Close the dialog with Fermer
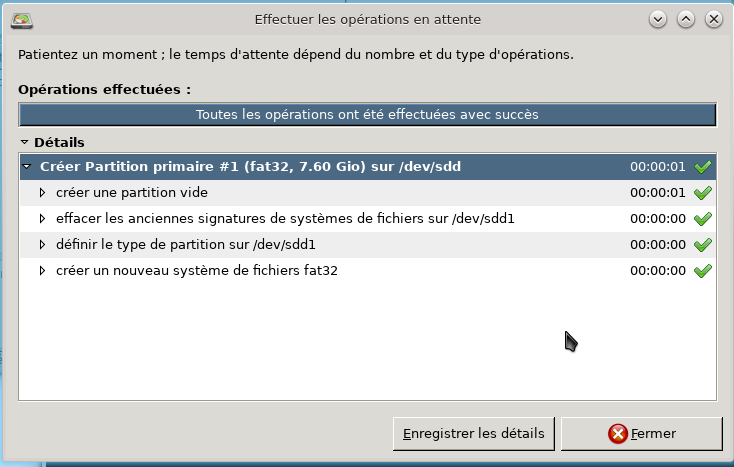Image resolution: width=734 pixels, height=467 pixels. [x=641, y=434]
